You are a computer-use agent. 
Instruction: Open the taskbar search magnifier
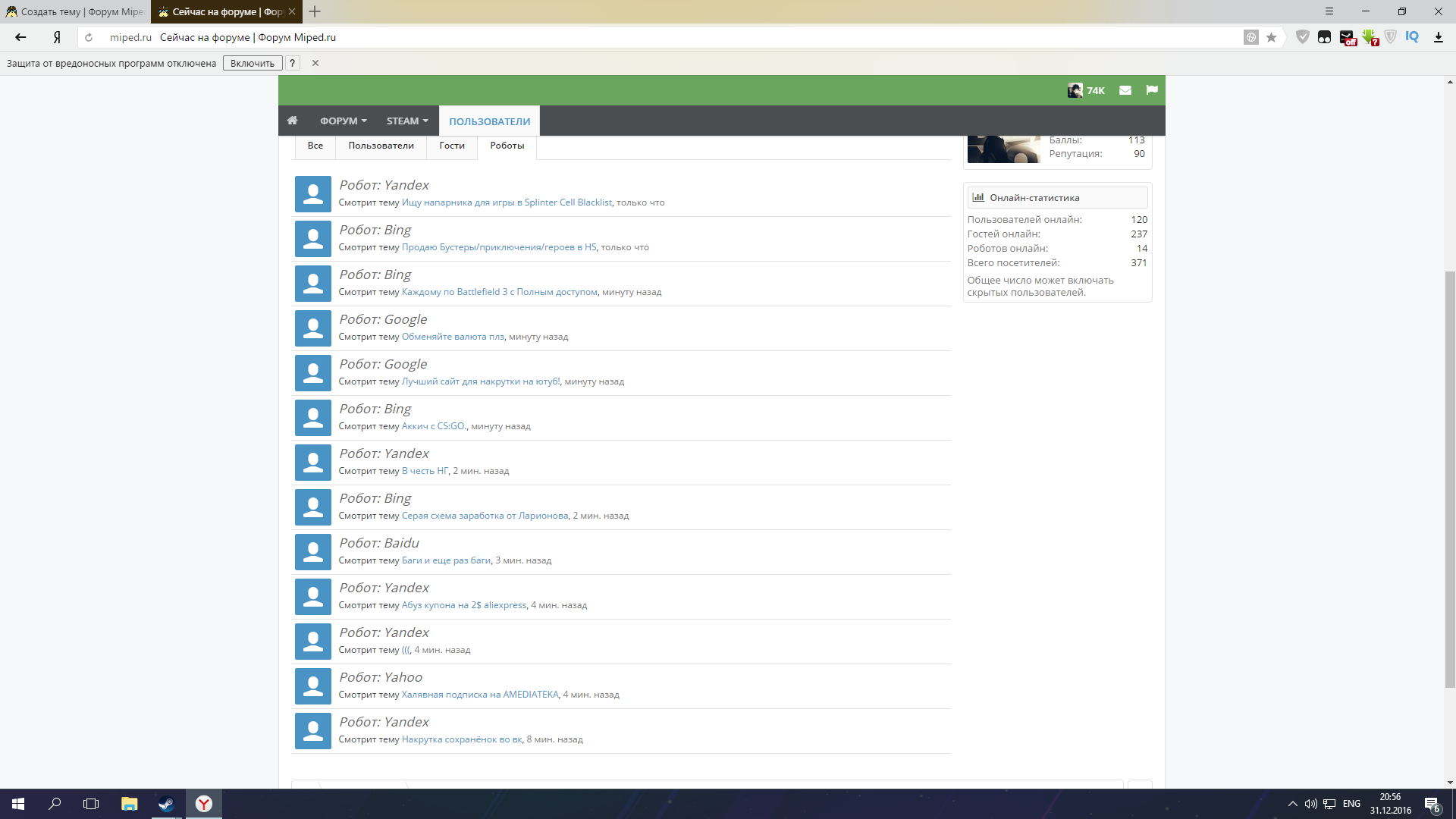[x=55, y=804]
